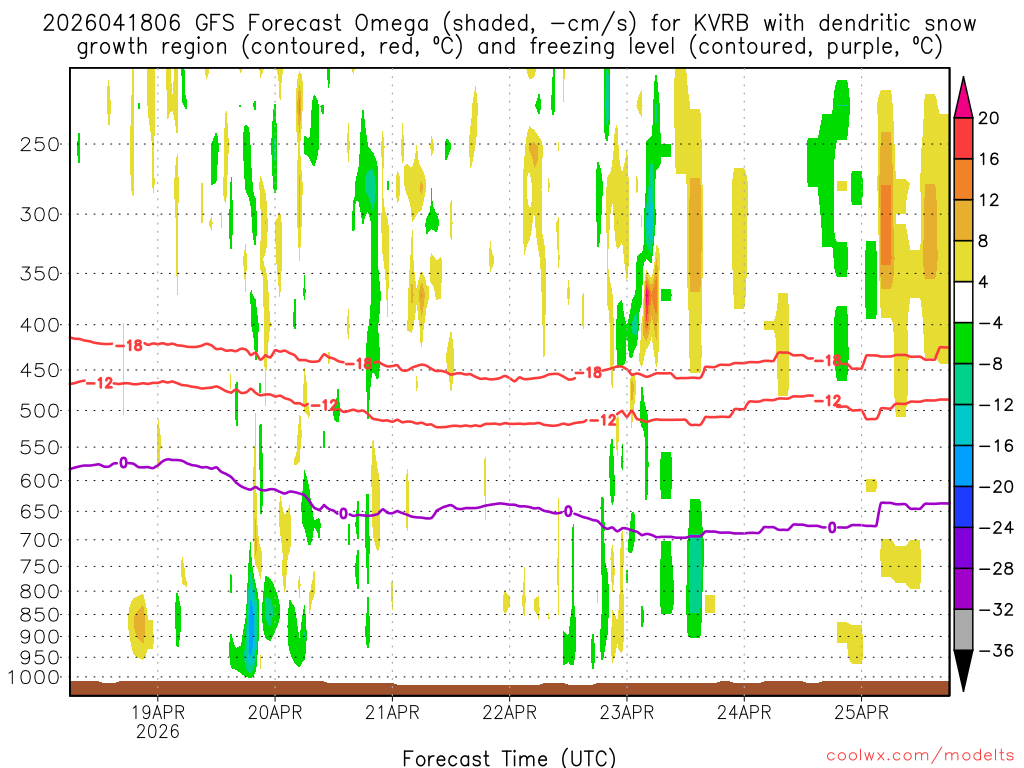Click the gray -32 to -36 colorbar swatch
Screen dimensions: 1024x768
pyautogui.click(x=963, y=630)
